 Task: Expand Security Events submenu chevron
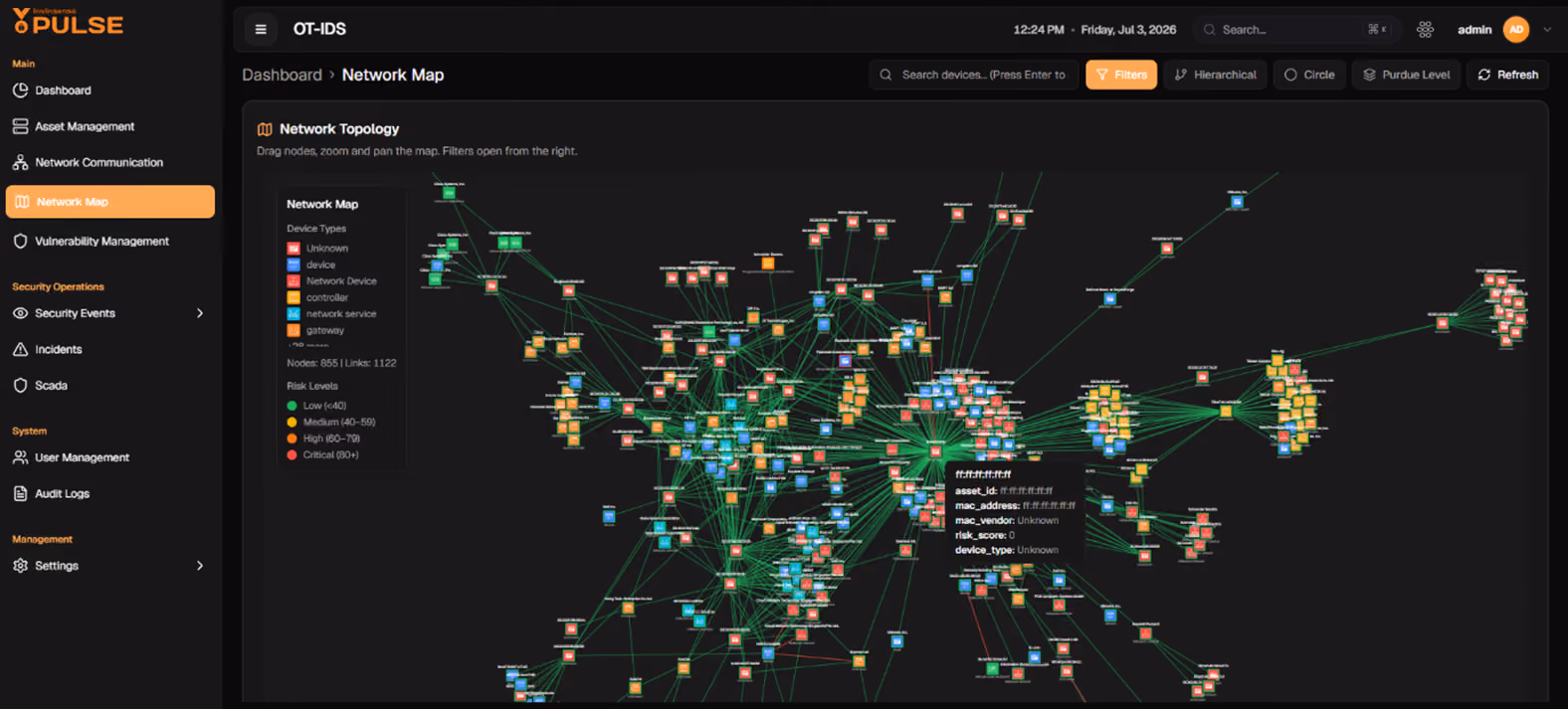click(200, 313)
